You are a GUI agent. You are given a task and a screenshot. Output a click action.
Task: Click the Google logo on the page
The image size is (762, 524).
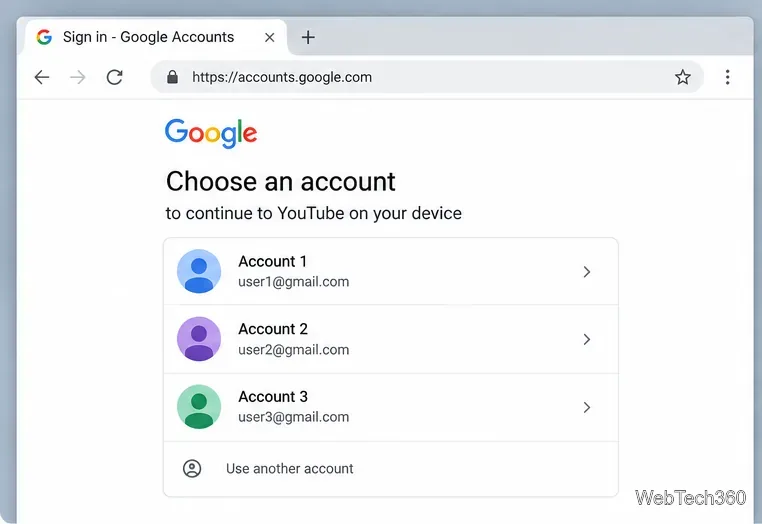pyautogui.click(x=211, y=133)
